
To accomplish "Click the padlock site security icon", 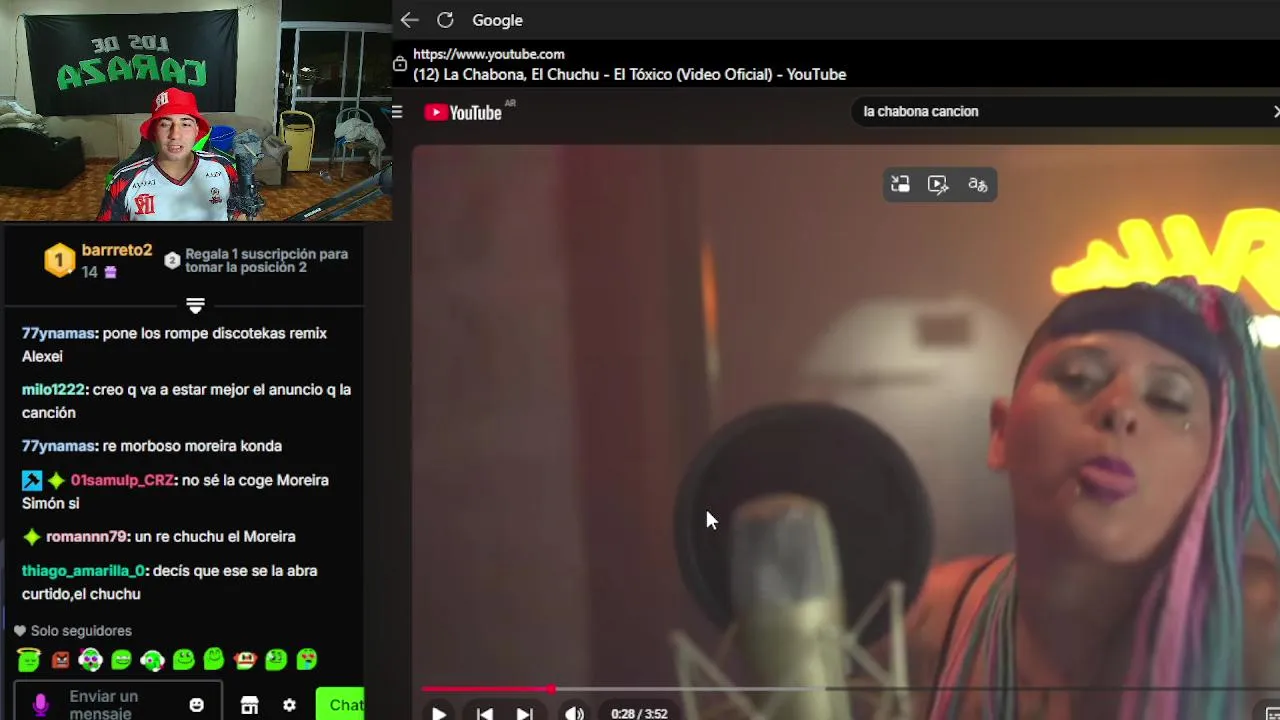I will coord(400,64).
